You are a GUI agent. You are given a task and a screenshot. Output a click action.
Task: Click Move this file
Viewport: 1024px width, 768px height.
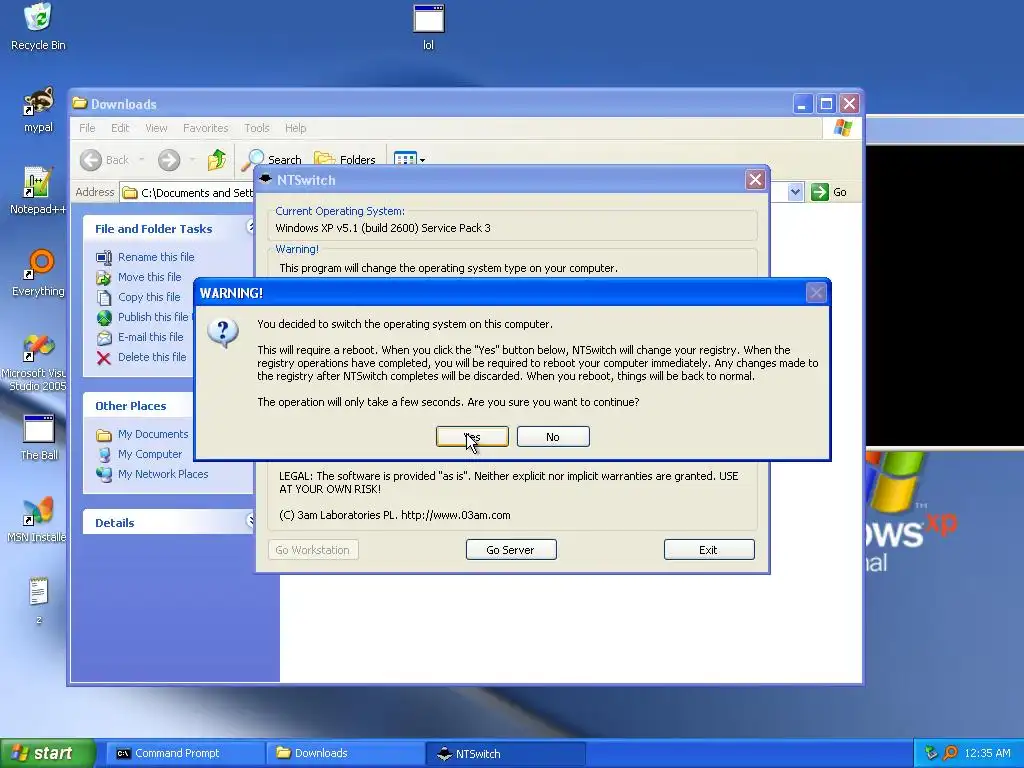point(150,278)
